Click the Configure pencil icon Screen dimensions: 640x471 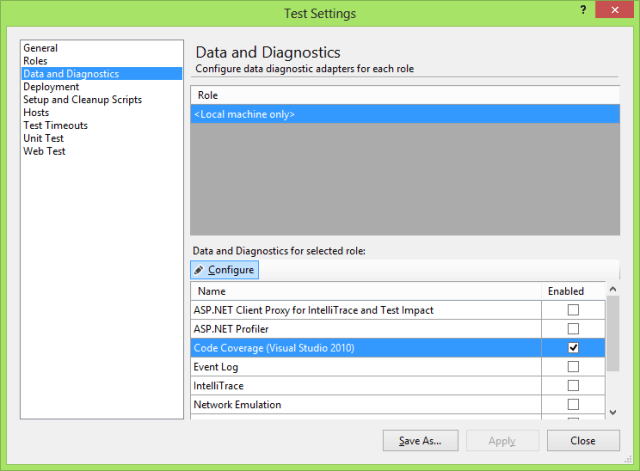[x=199, y=270]
